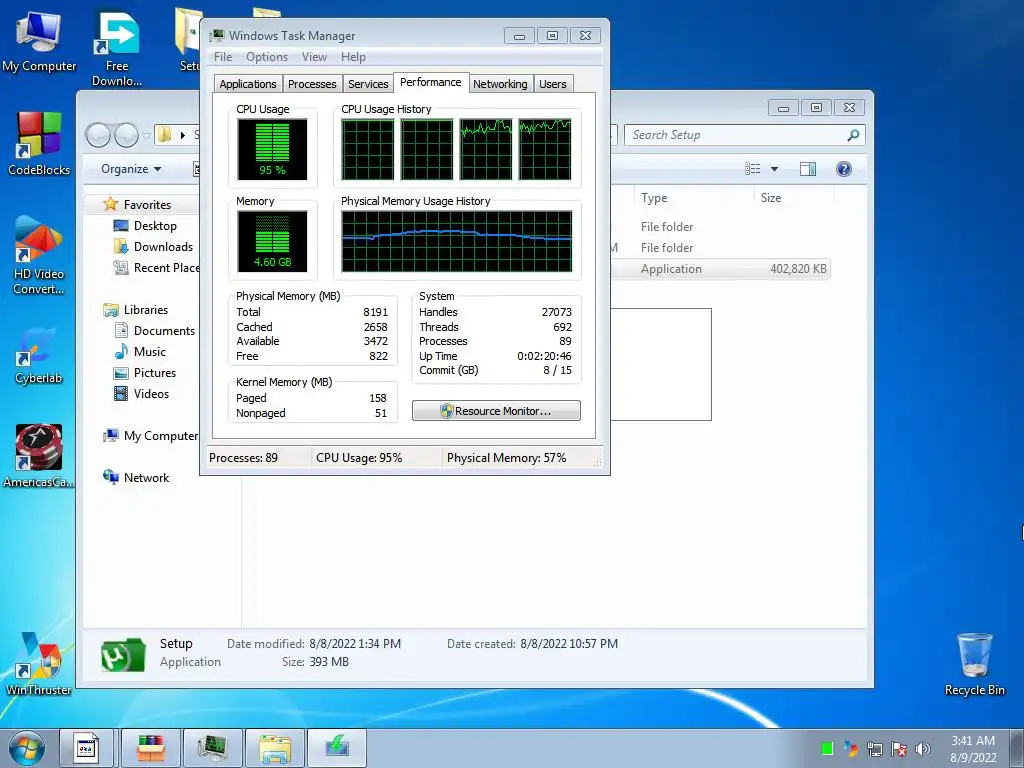Launch Cyberlab desktop shortcut

pyautogui.click(x=39, y=356)
